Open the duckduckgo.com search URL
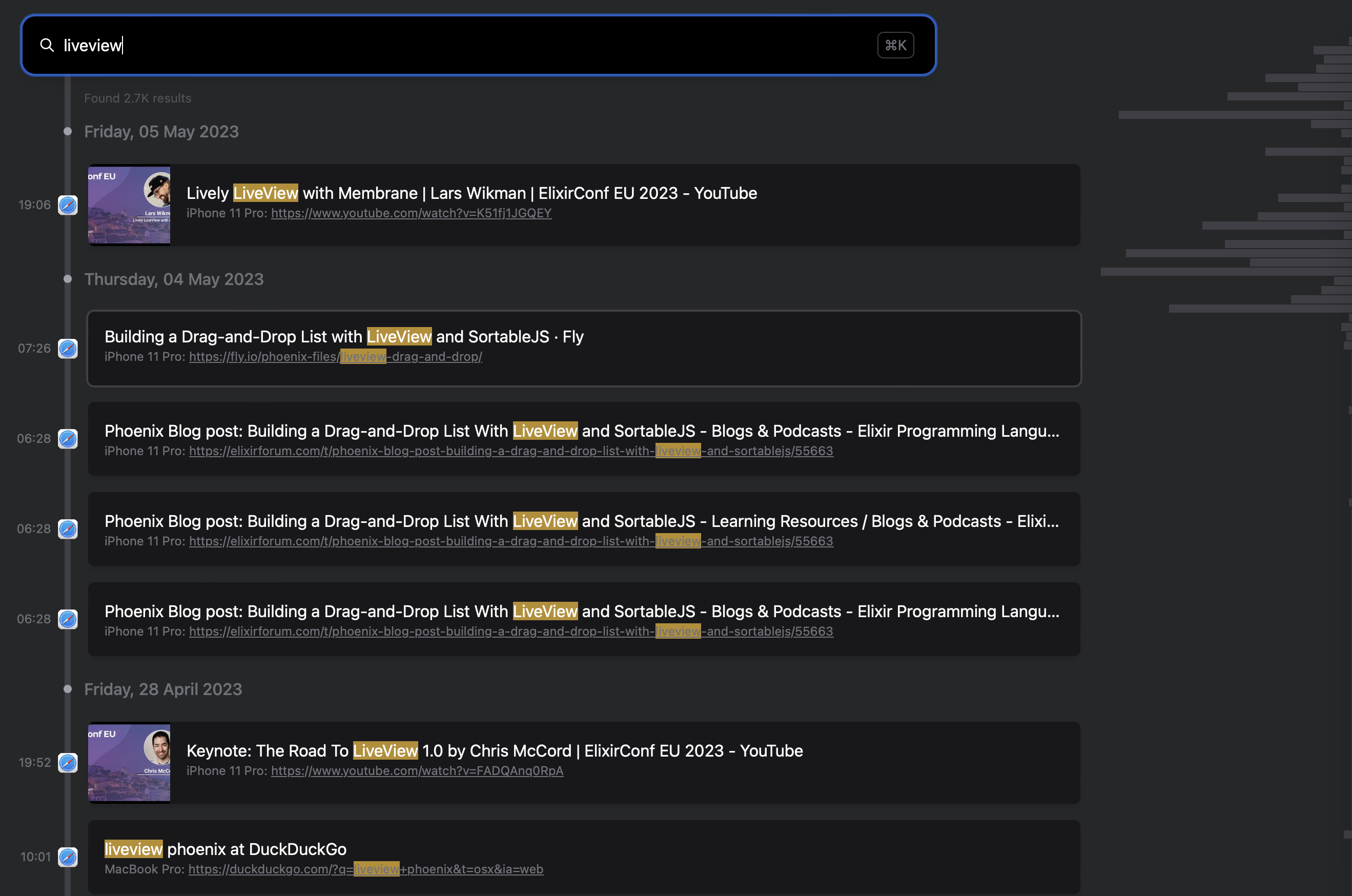1352x896 pixels. point(365,869)
